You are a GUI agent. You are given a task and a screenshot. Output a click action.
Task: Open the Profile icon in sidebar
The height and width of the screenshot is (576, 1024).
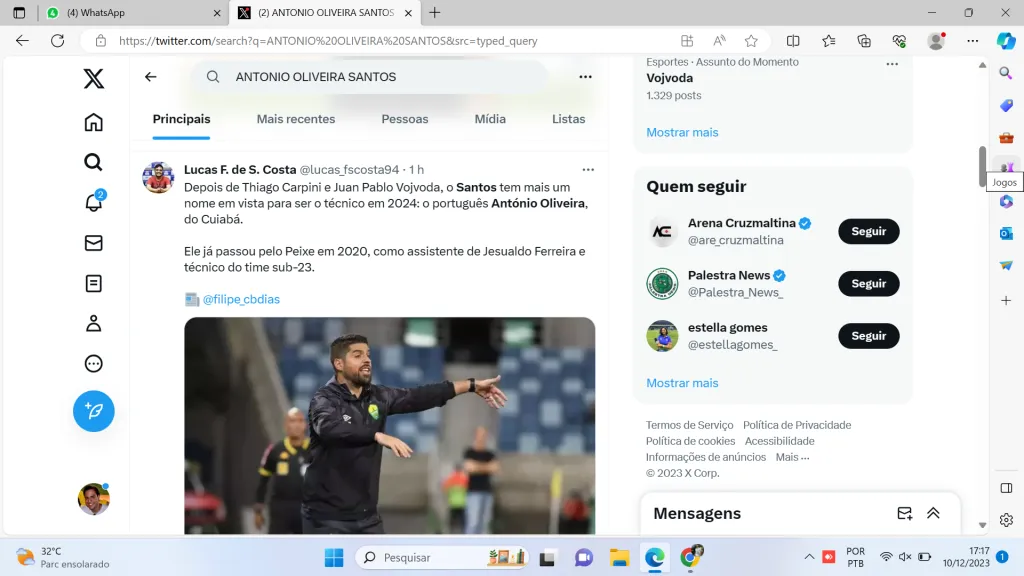[x=93, y=323]
